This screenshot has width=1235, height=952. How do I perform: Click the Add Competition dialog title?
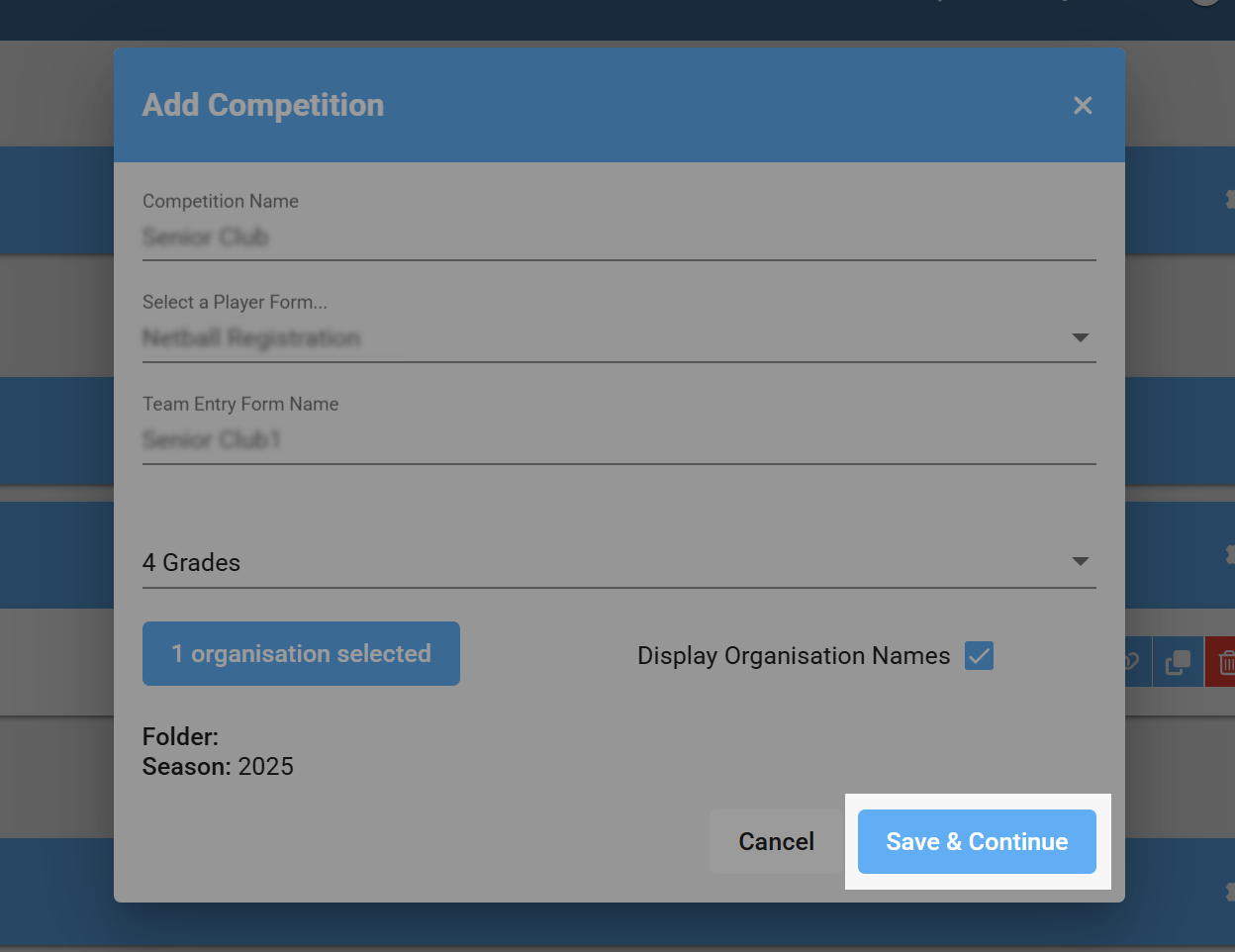click(263, 105)
